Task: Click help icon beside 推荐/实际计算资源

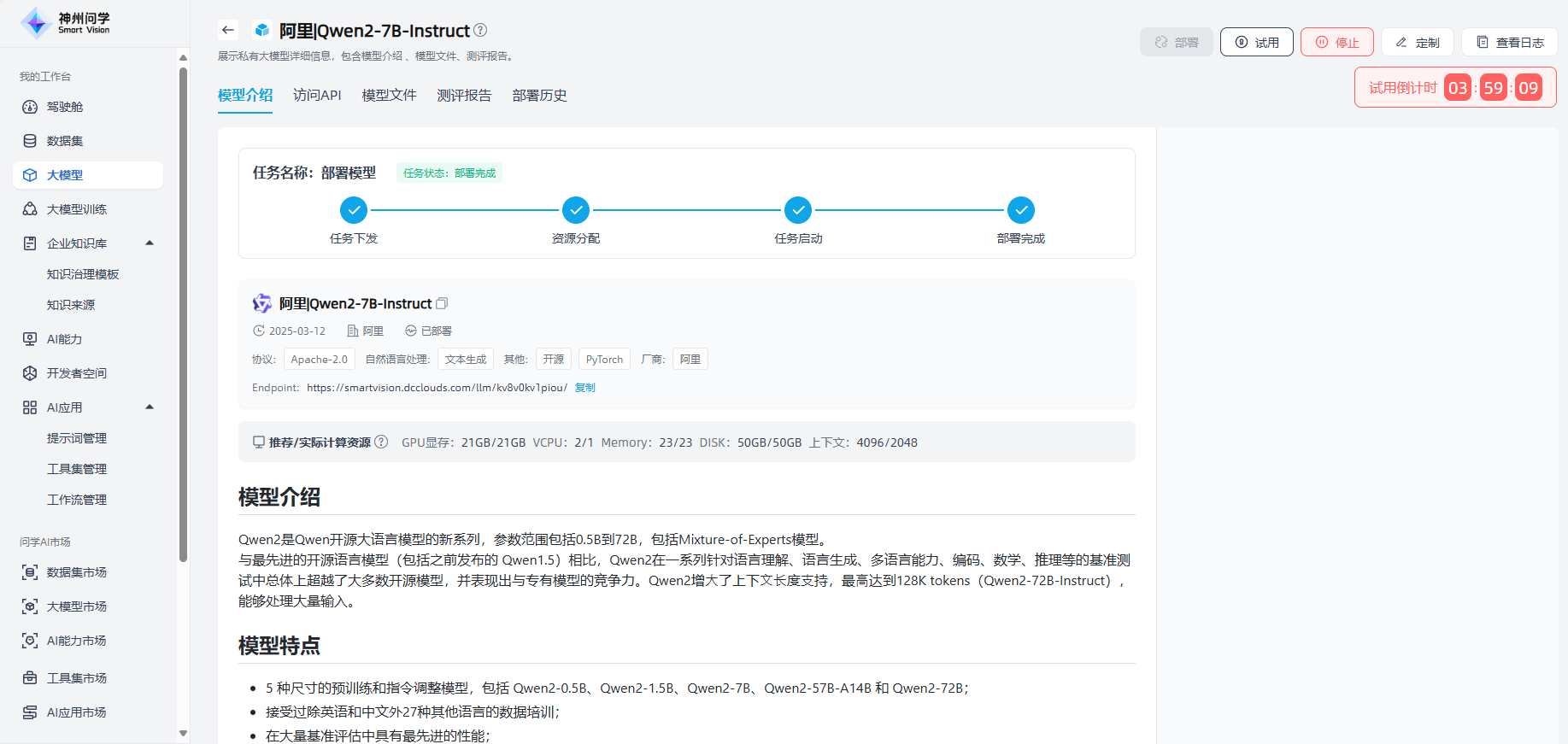Action: click(x=381, y=442)
